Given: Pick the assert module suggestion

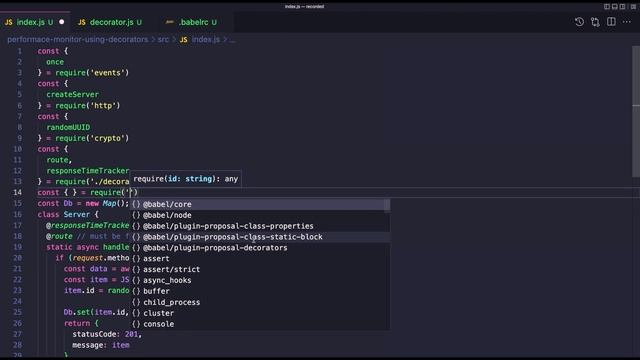Looking at the screenshot, I should point(260,258).
